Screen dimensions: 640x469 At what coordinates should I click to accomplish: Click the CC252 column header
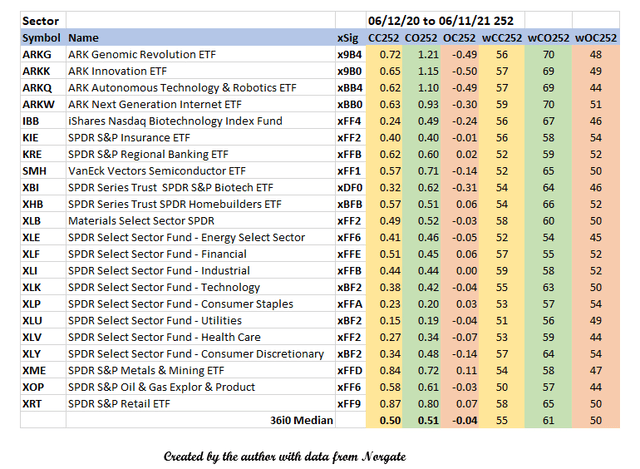tap(384, 38)
